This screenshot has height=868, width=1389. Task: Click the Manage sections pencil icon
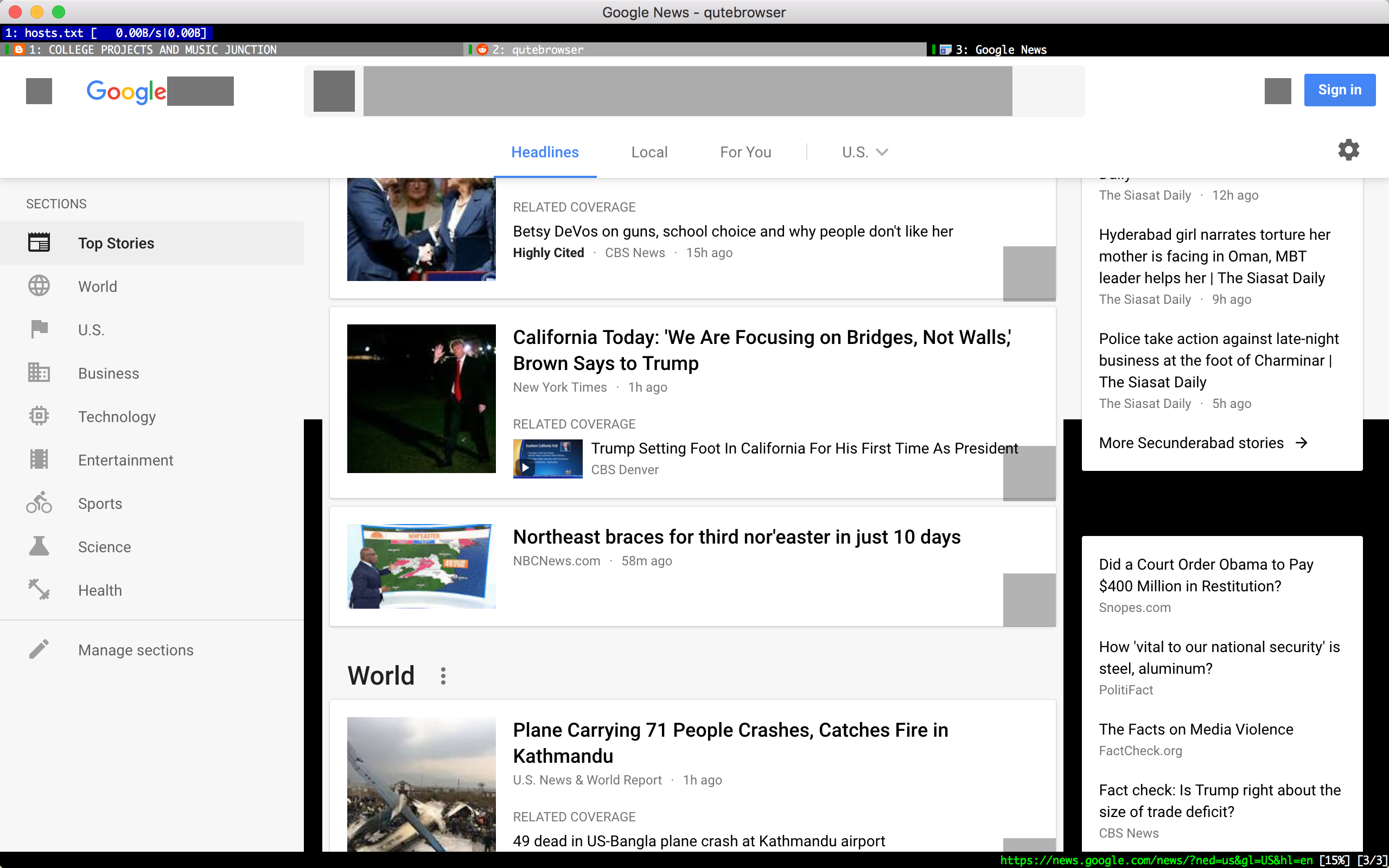(x=39, y=649)
